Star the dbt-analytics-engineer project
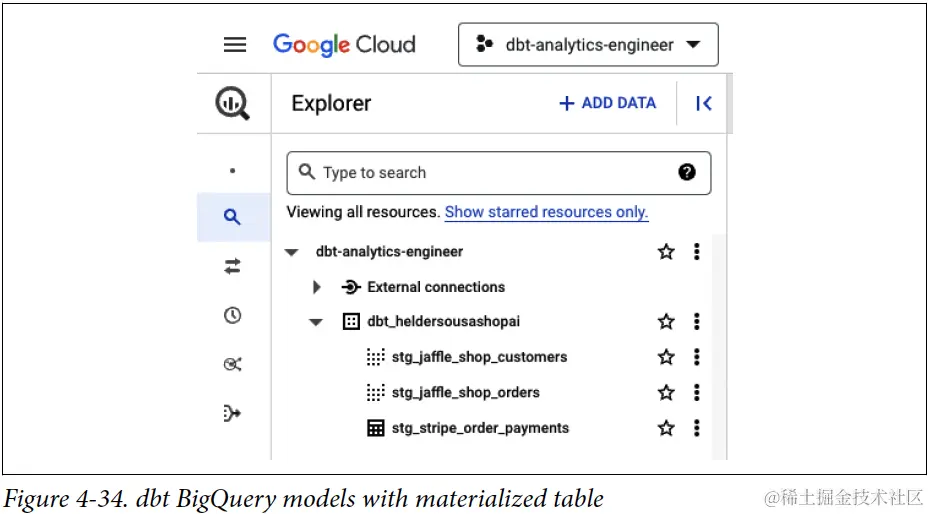The height and width of the screenshot is (514, 930). click(x=666, y=252)
